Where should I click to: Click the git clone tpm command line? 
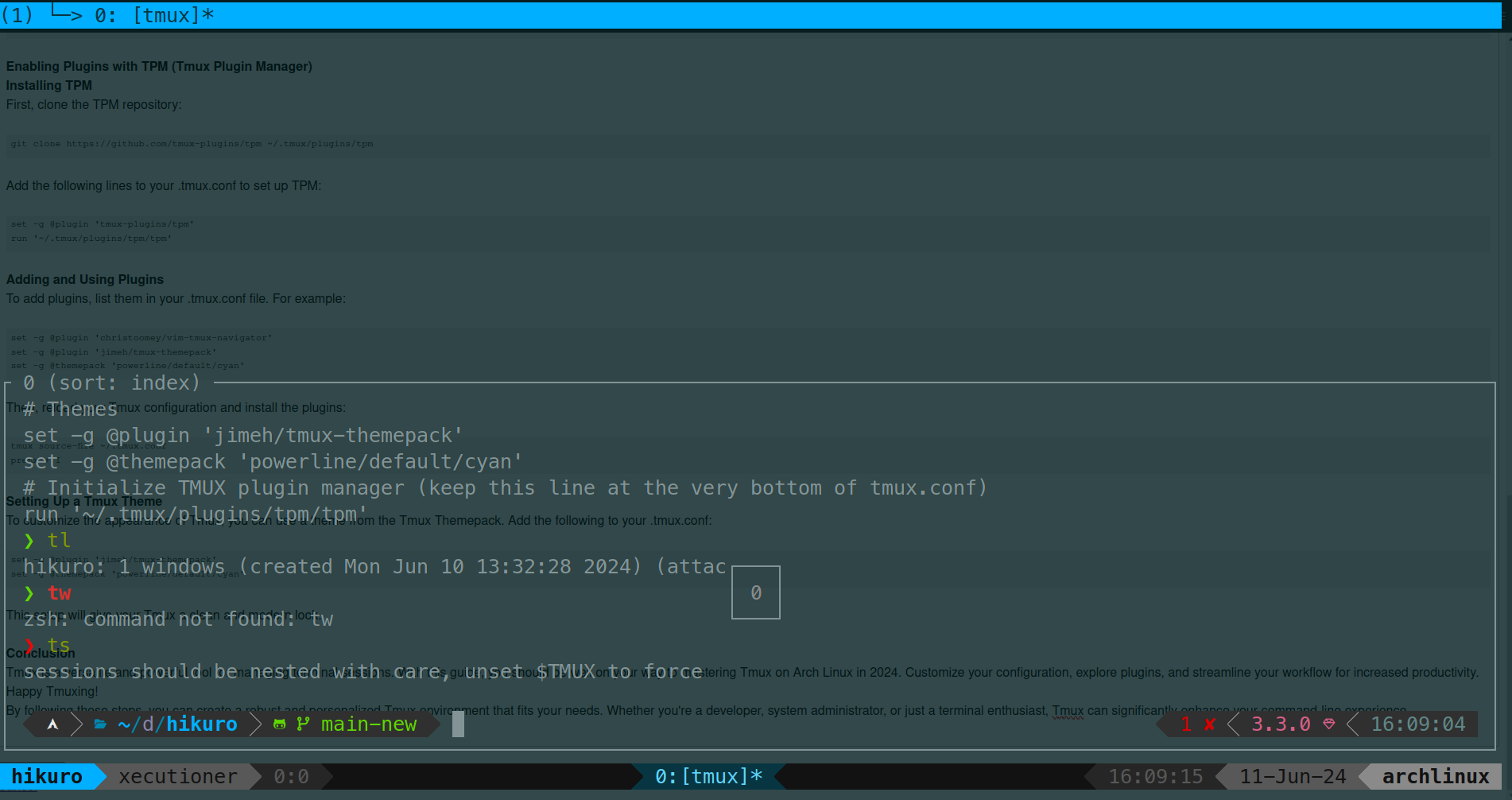(192, 144)
